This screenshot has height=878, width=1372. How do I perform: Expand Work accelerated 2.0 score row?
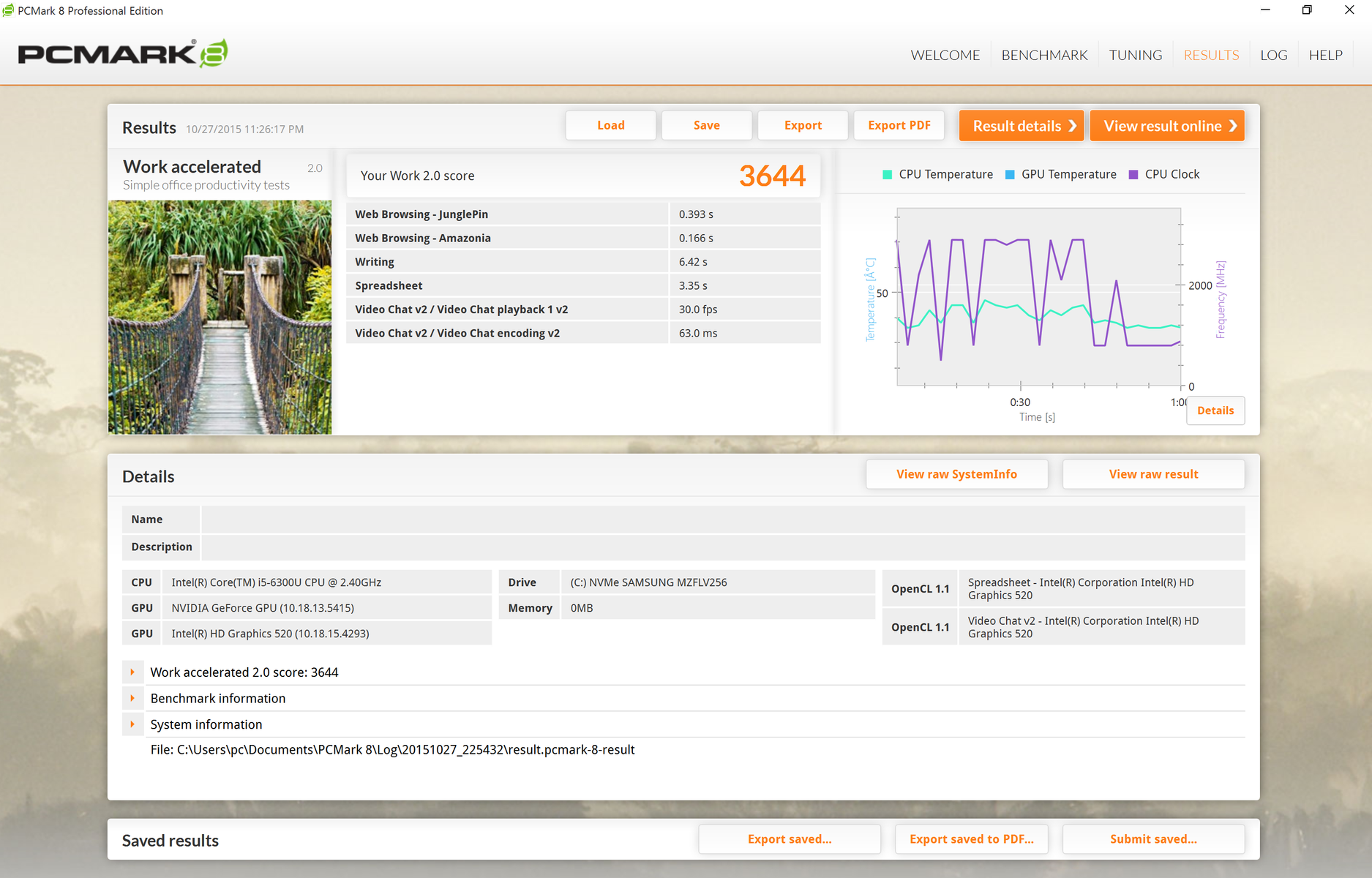tap(132, 672)
